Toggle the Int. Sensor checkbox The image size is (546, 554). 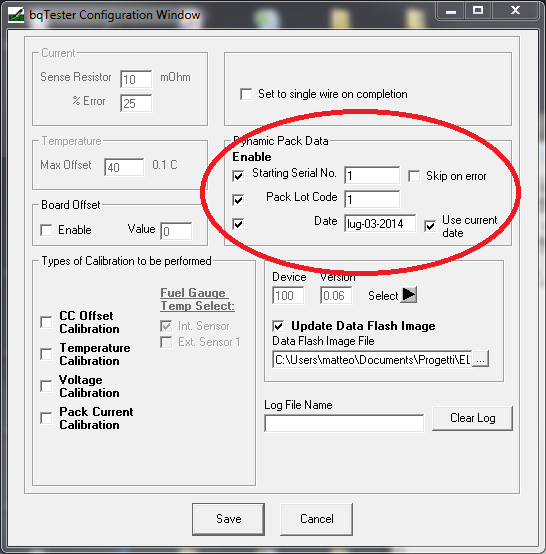coord(166,326)
